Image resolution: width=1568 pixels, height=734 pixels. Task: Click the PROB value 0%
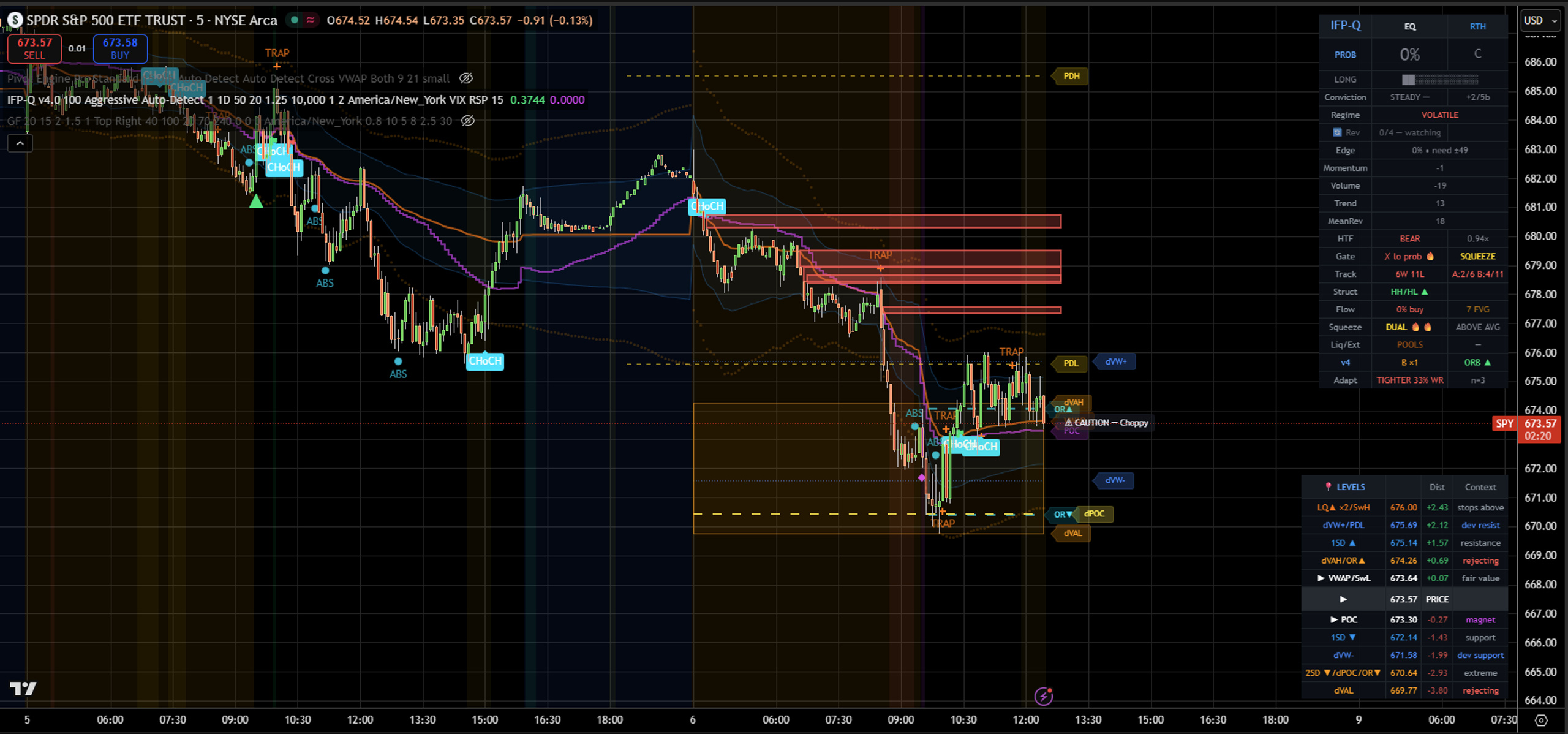(1409, 55)
